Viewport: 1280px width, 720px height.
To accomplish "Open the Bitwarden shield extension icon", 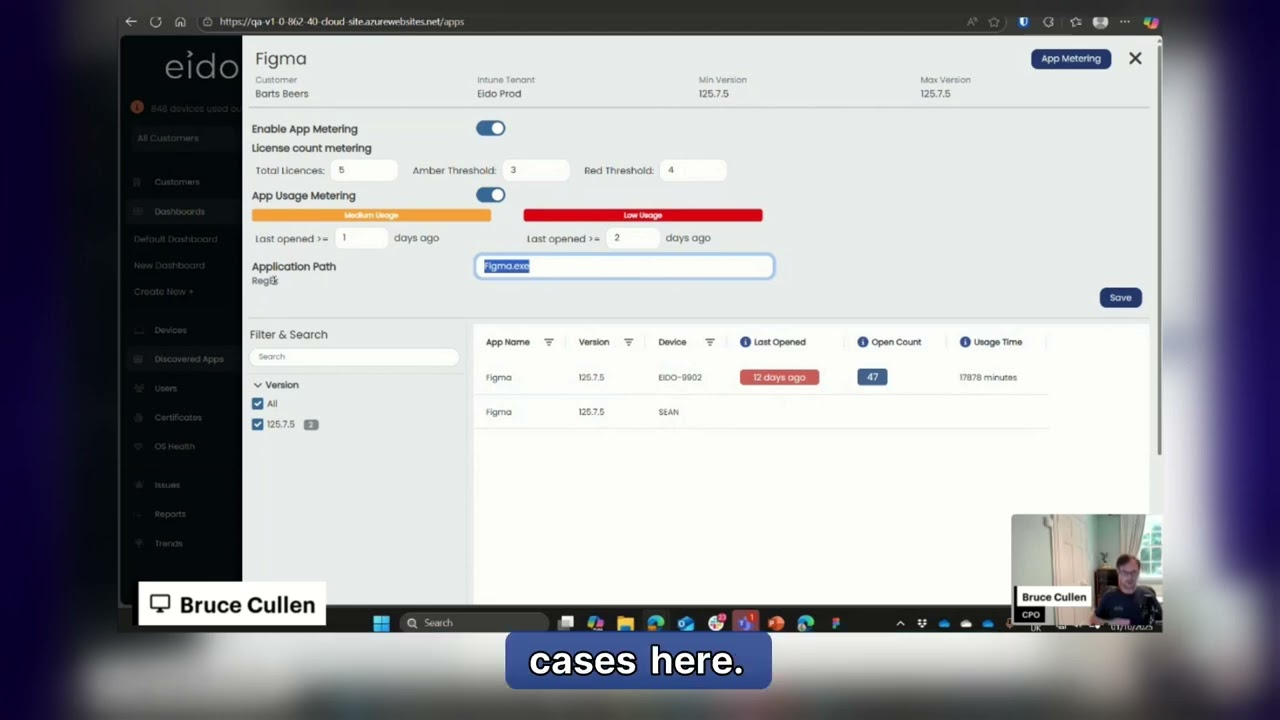I will pyautogui.click(x=1023, y=21).
